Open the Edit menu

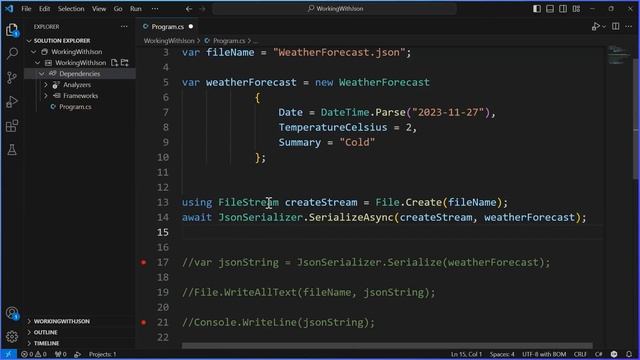[x=44, y=9]
